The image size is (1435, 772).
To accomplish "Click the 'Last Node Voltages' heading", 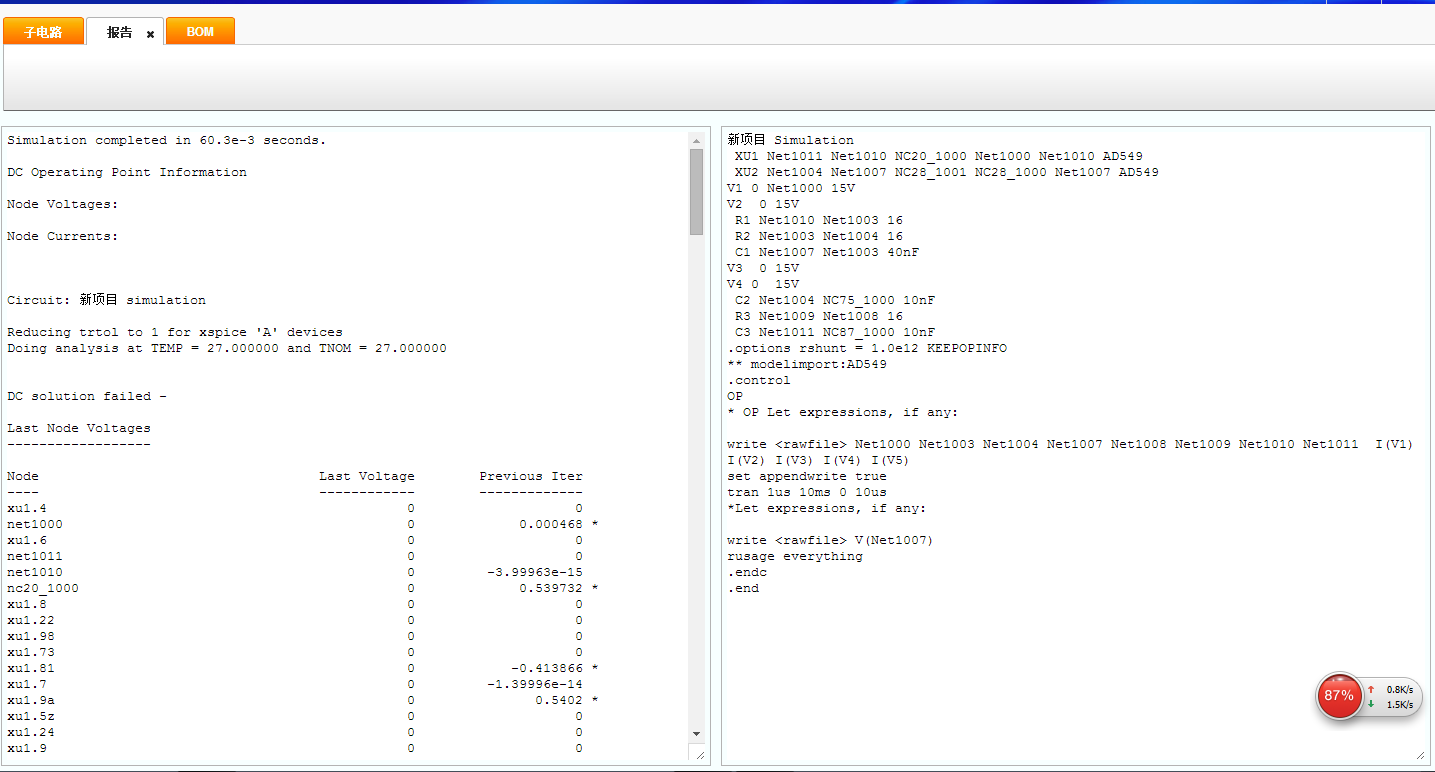I will tap(79, 428).
